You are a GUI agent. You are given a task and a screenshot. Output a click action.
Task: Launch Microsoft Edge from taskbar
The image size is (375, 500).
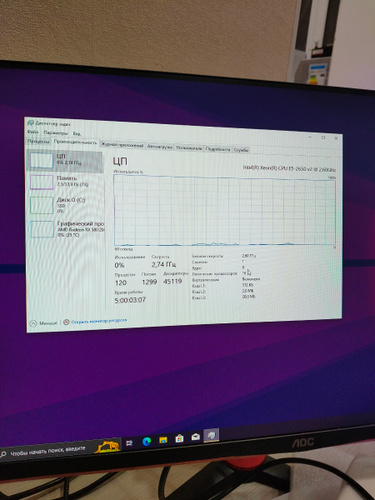(146, 441)
